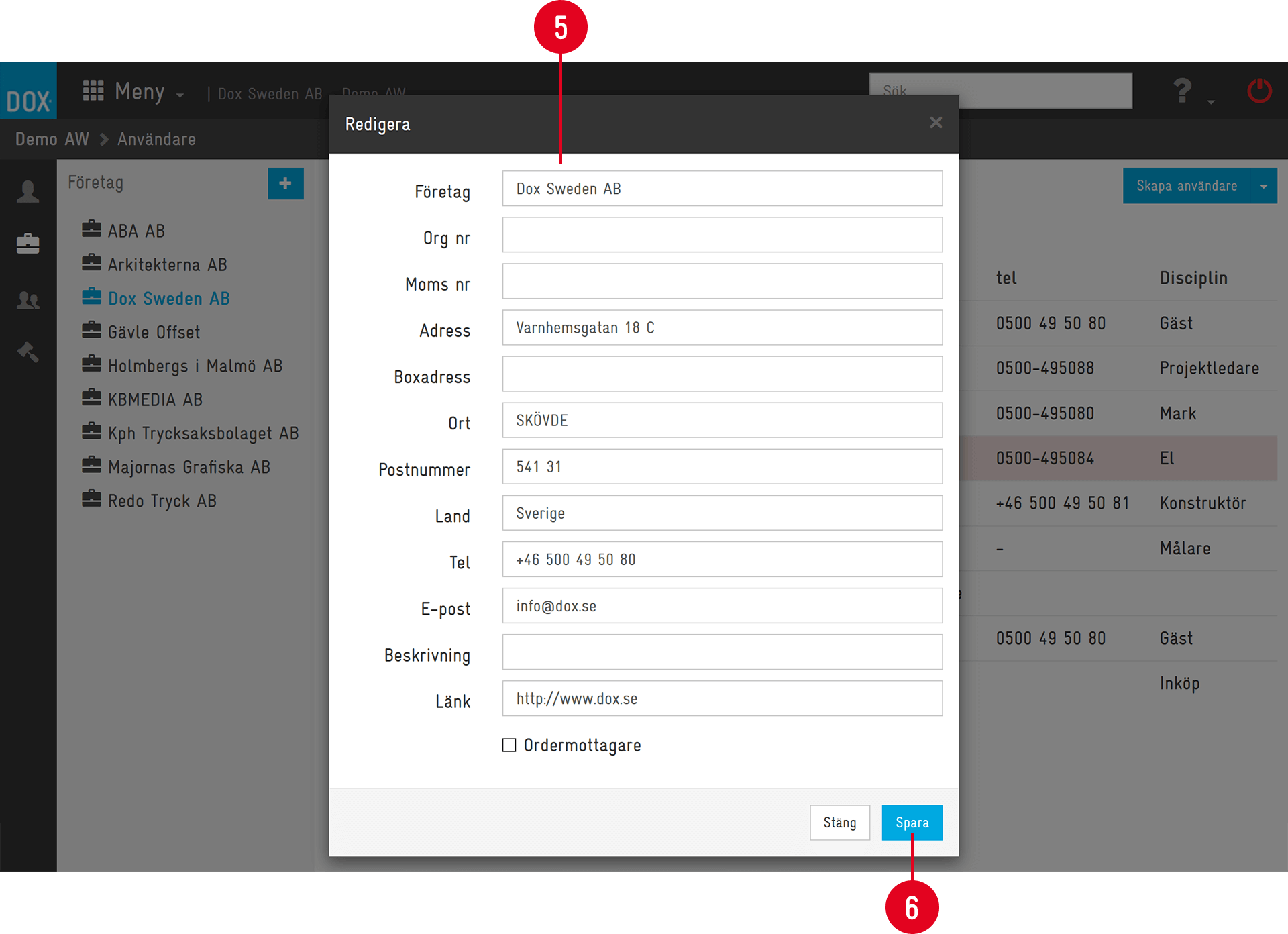Click the Sök search field
Viewport: 1288px width, 934px height.
pyautogui.click(x=1000, y=91)
